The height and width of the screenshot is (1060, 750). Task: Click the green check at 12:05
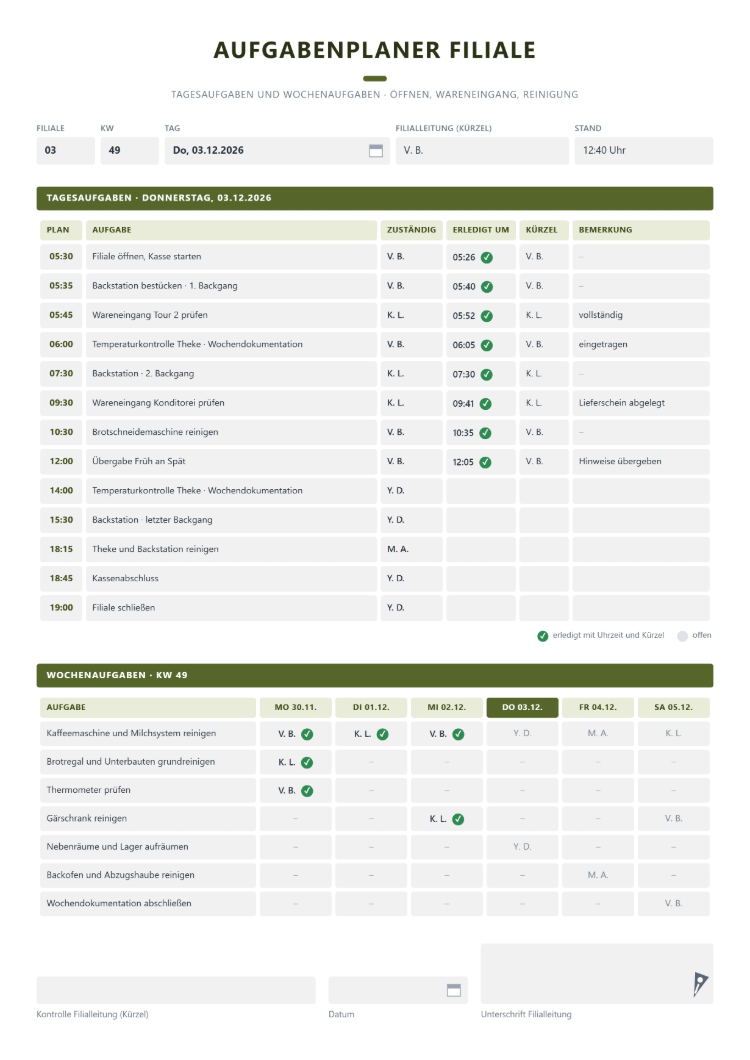coord(485,462)
